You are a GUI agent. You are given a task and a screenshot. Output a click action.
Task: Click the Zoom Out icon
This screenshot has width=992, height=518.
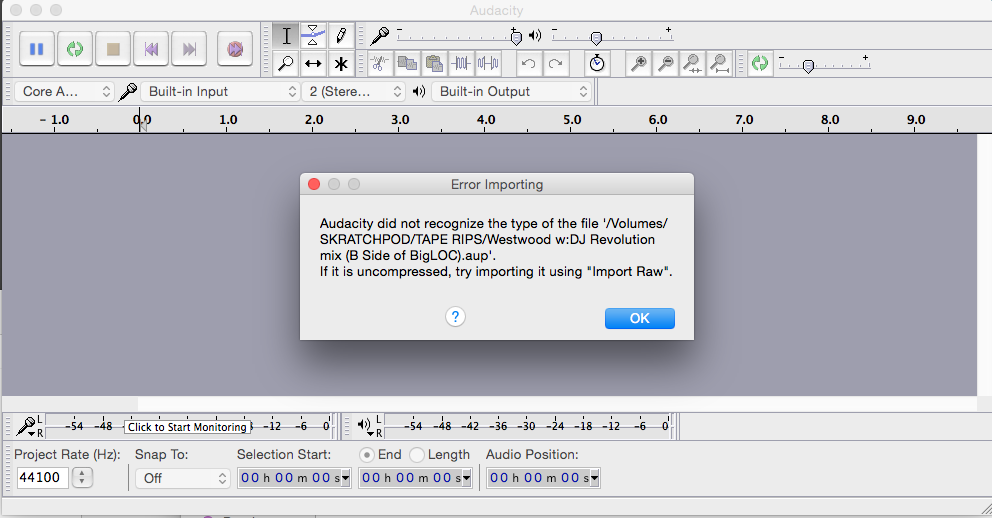click(666, 63)
